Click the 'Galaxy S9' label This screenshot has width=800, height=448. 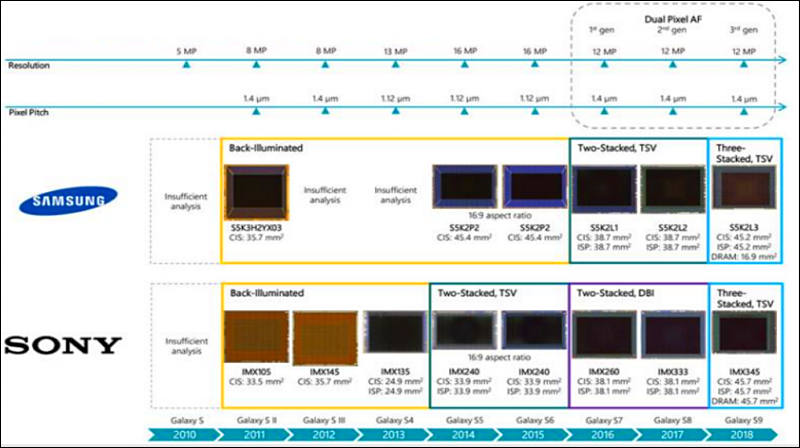(743, 420)
